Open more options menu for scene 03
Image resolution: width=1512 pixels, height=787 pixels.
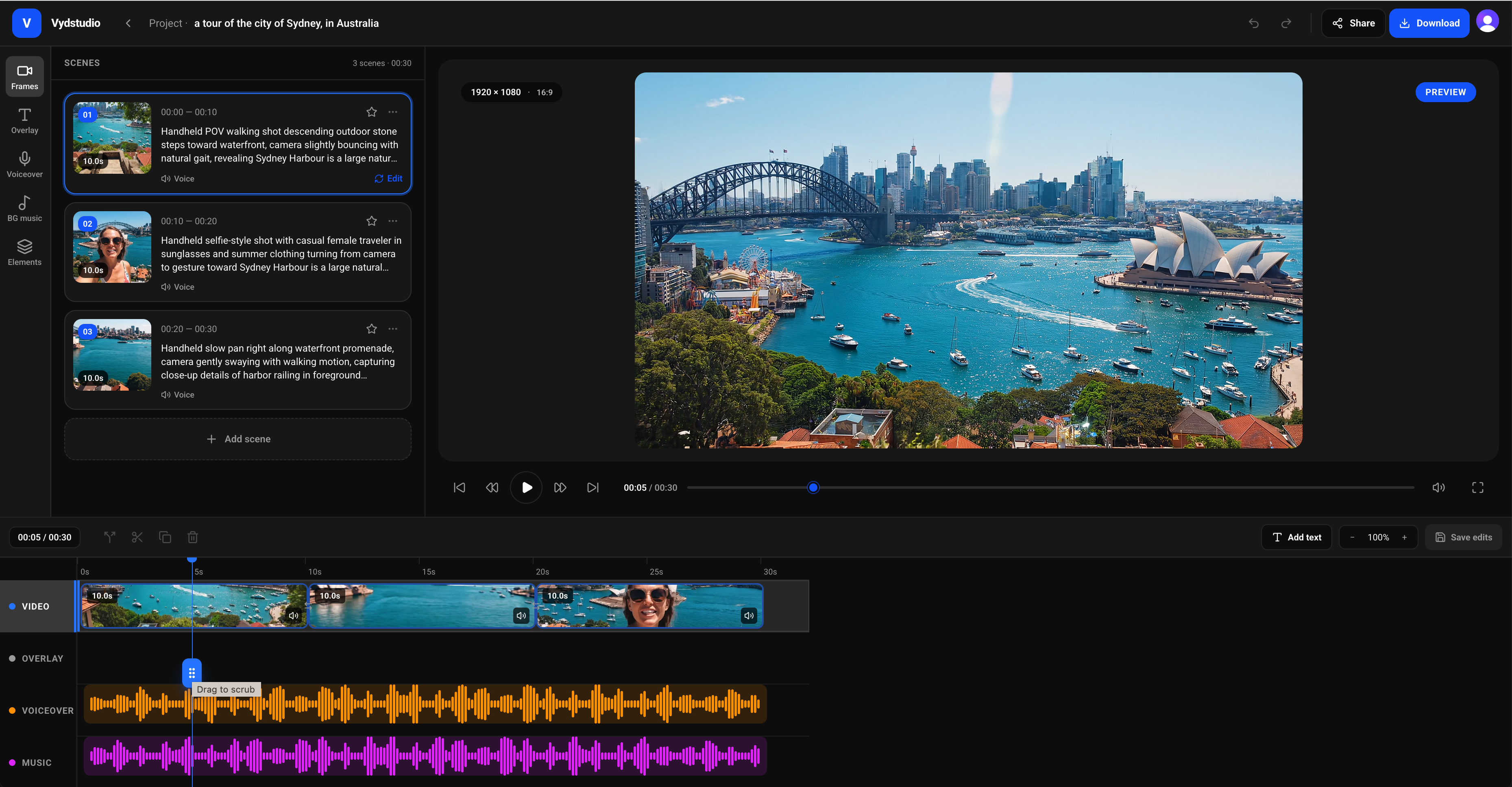pyautogui.click(x=393, y=329)
